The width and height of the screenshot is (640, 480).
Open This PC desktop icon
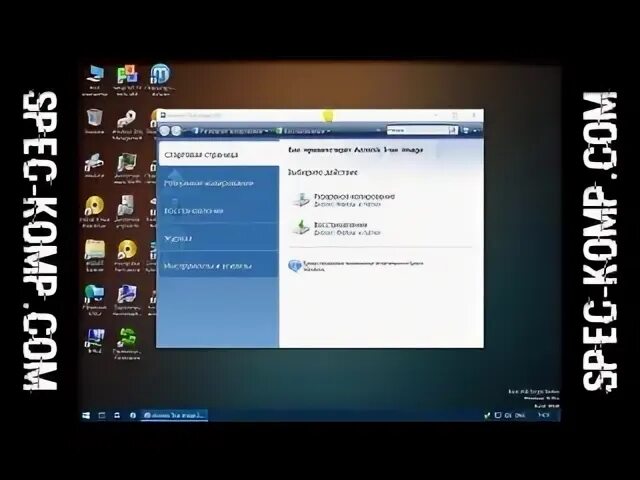(x=95, y=80)
